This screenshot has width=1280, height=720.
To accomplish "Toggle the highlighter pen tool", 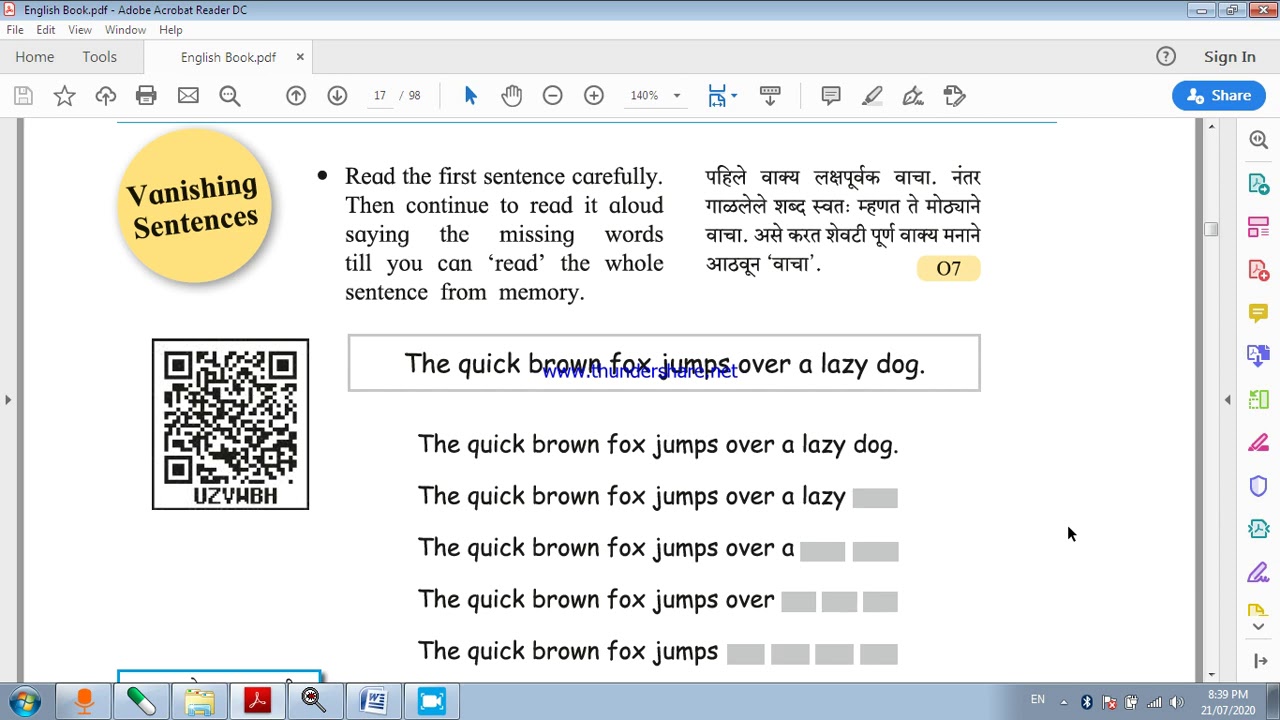I will [872, 96].
